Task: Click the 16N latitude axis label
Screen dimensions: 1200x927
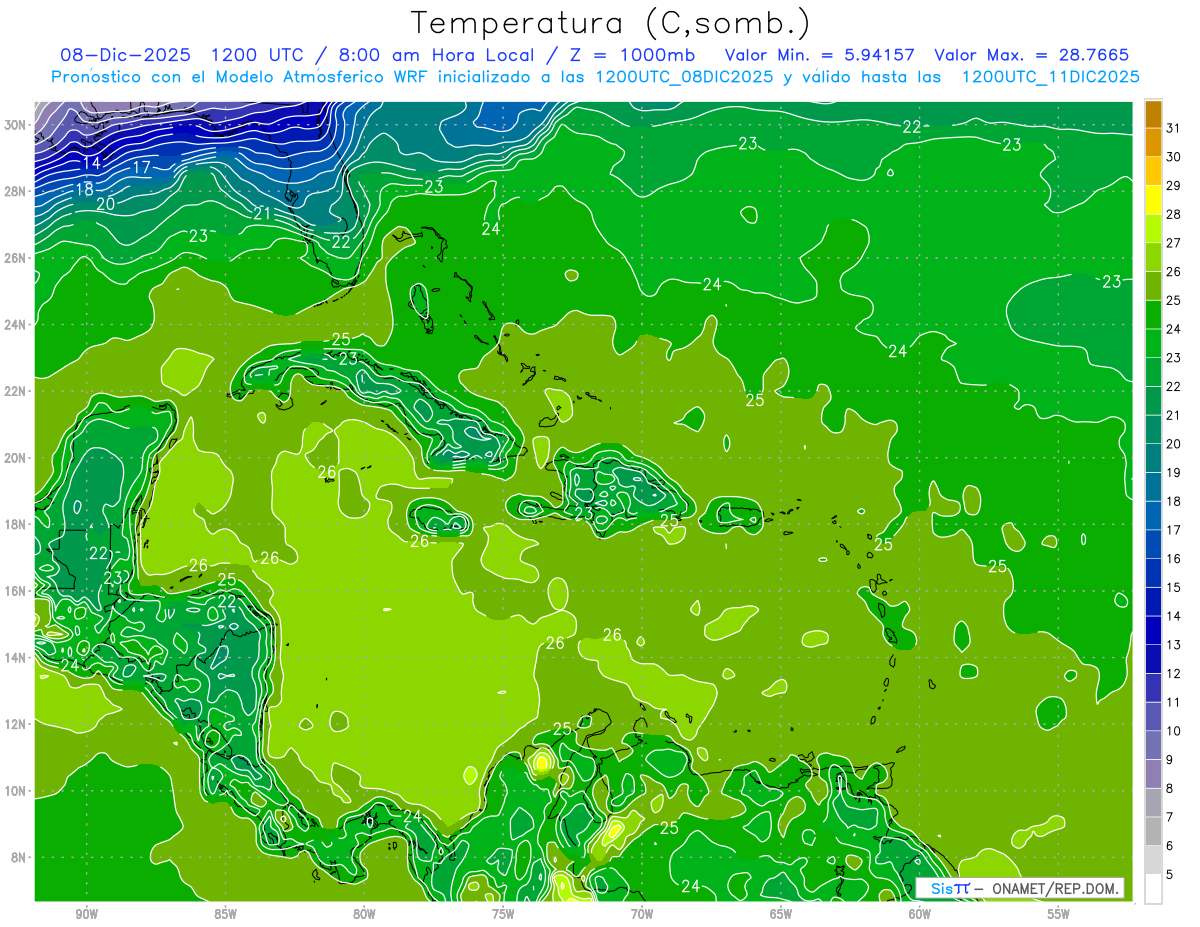Action: 15,591
